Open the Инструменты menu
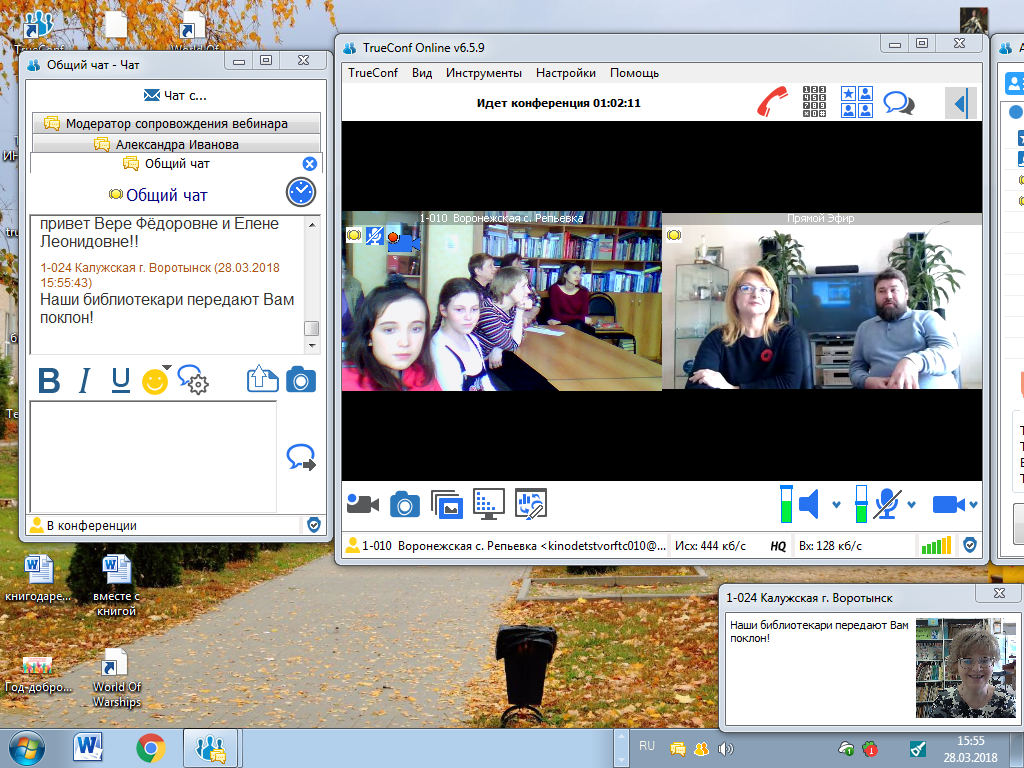The height and width of the screenshot is (768, 1024). pos(483,73)
